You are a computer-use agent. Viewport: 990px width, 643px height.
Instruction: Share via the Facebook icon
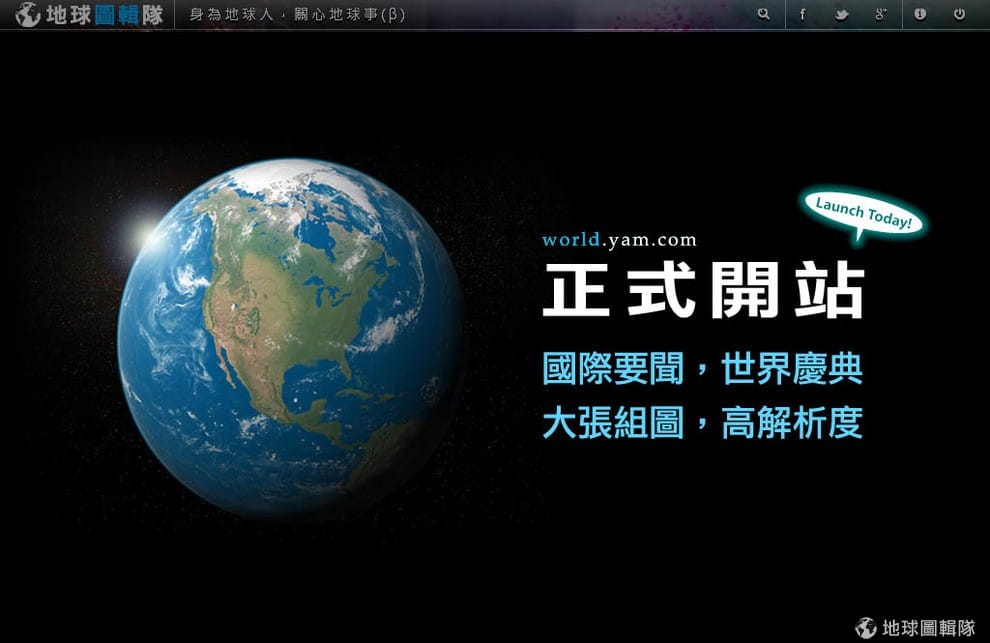802,14
